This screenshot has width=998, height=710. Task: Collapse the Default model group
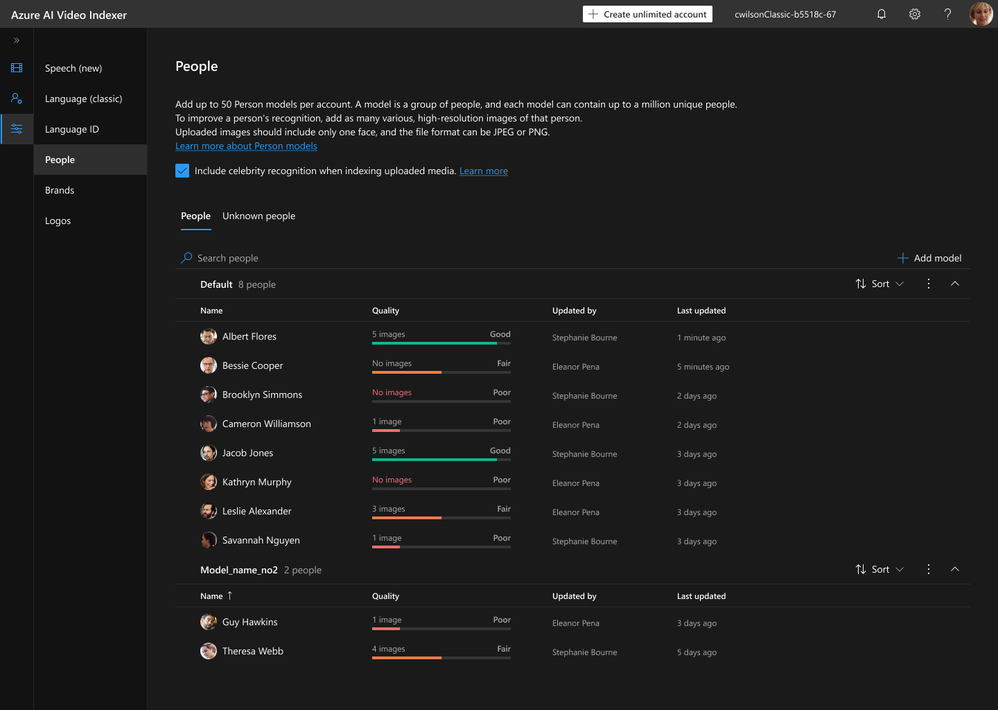click(x=955, y=284)
